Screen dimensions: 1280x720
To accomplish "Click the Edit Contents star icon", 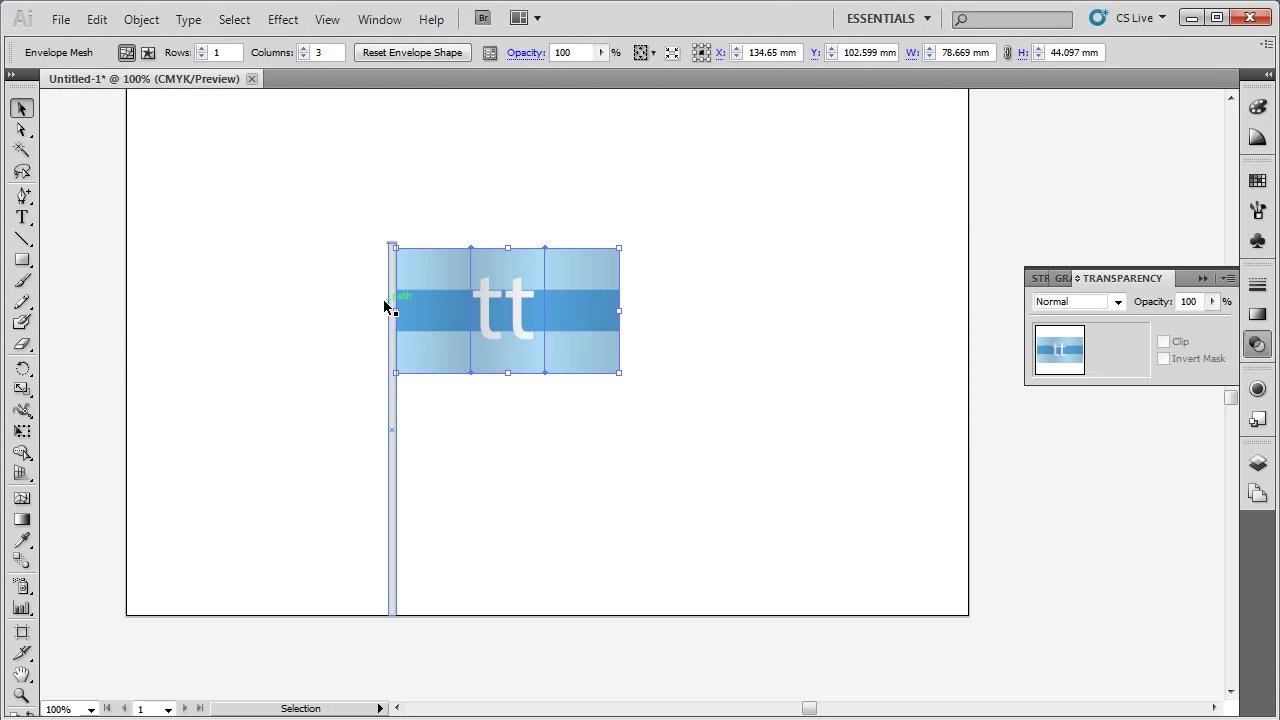I will tap(148, 53).
